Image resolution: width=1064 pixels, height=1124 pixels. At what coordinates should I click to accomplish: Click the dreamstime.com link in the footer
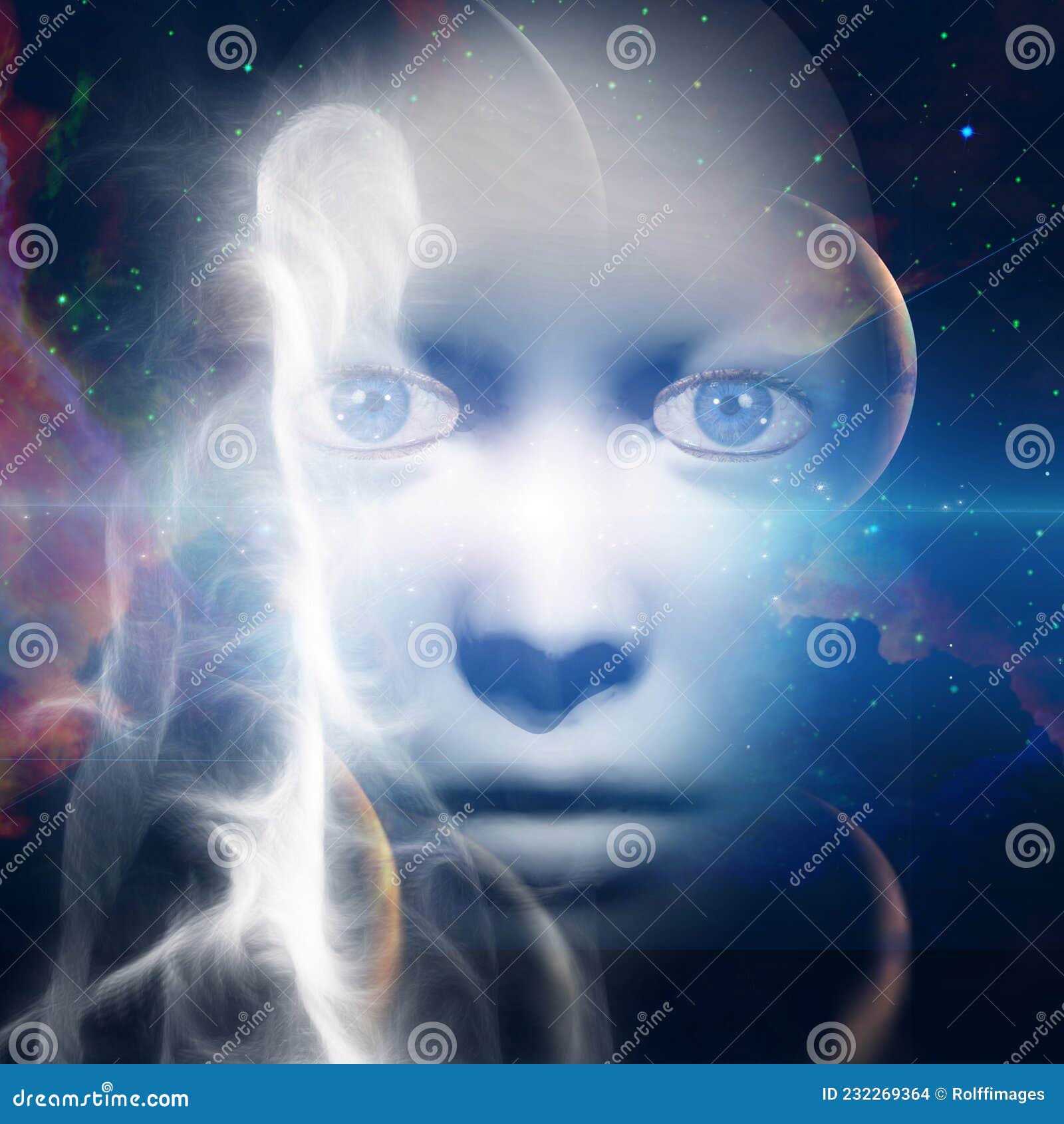tap(100, 1096)
